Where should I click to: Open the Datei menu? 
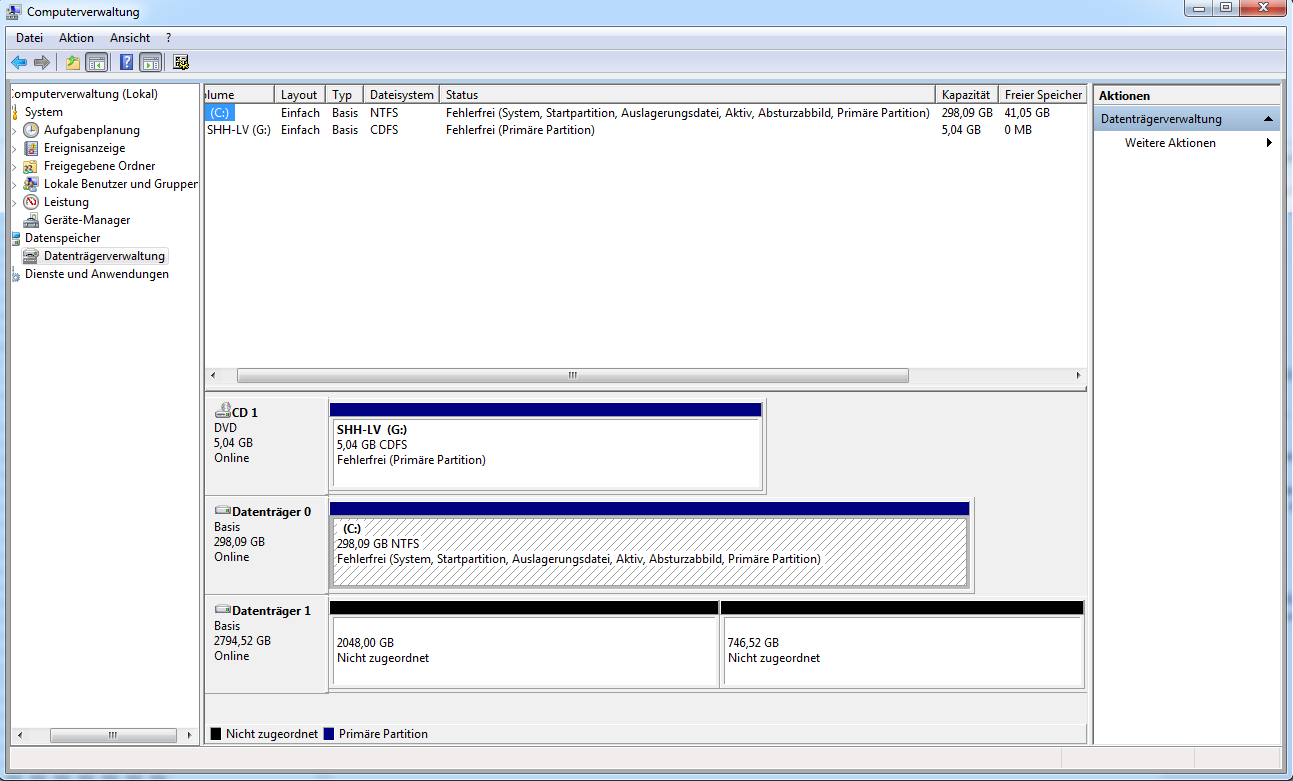coord(29,38)
